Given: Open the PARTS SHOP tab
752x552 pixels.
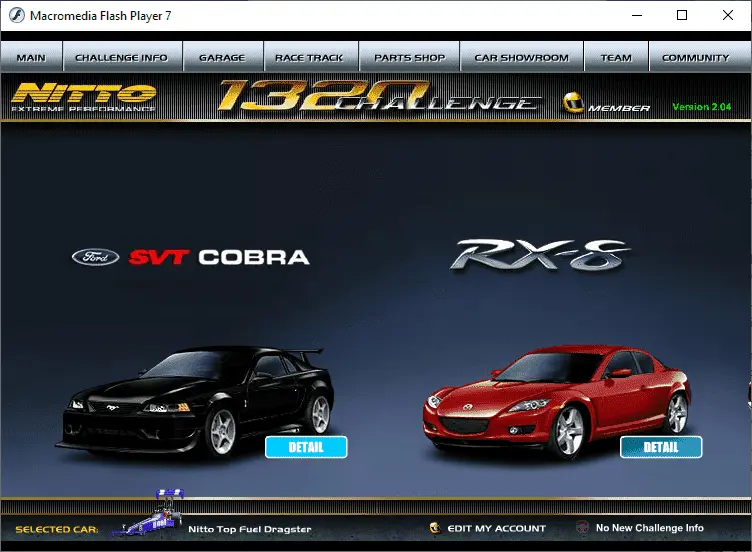Looking at the screenshot, I should coord(409,58).
